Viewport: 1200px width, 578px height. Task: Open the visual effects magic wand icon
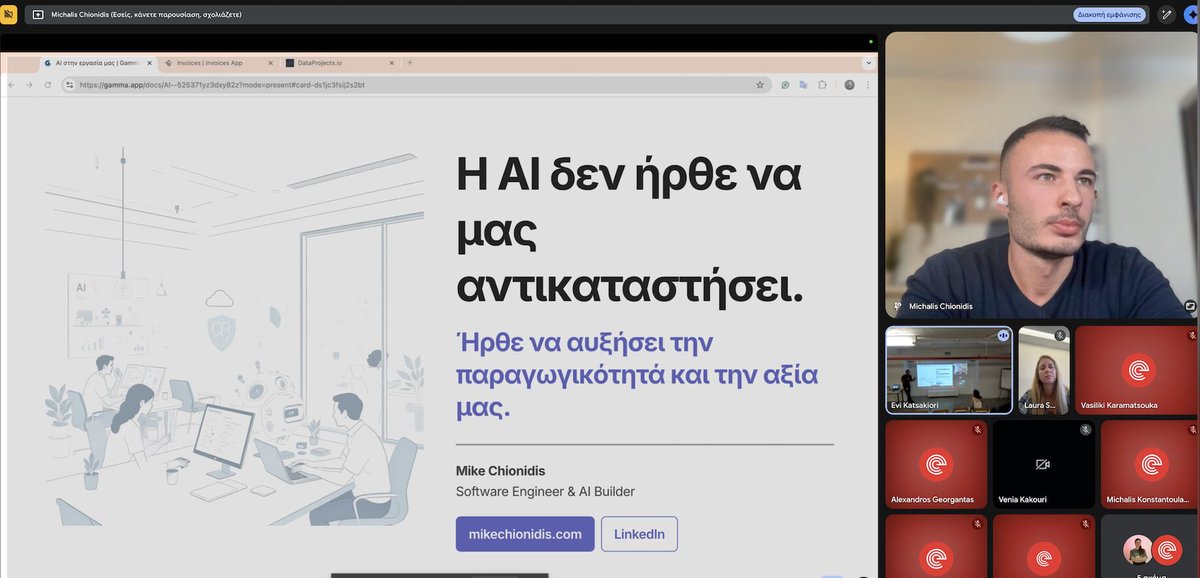[x=1166, y=15]
